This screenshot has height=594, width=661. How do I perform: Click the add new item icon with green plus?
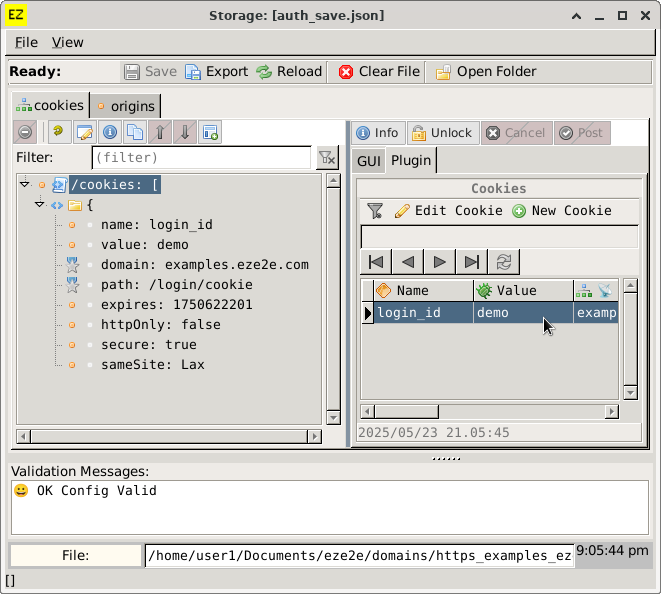coord(210,132)
